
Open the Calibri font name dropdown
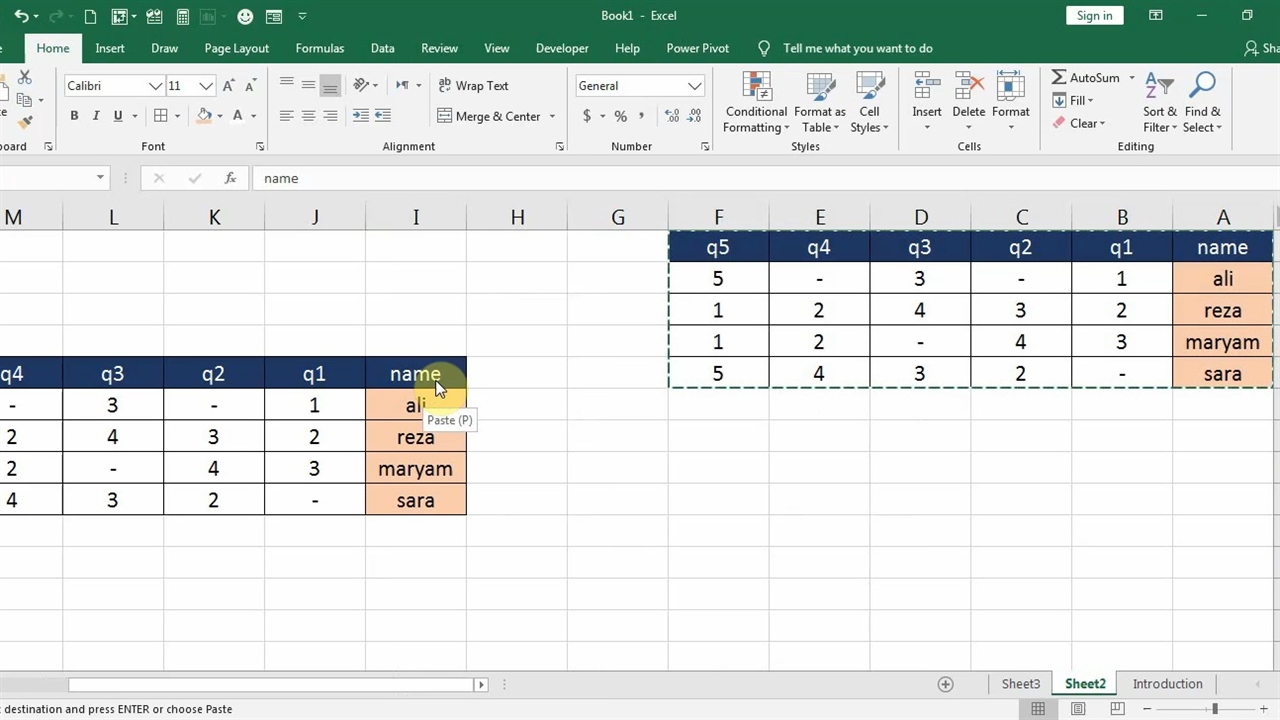point(155,86)
